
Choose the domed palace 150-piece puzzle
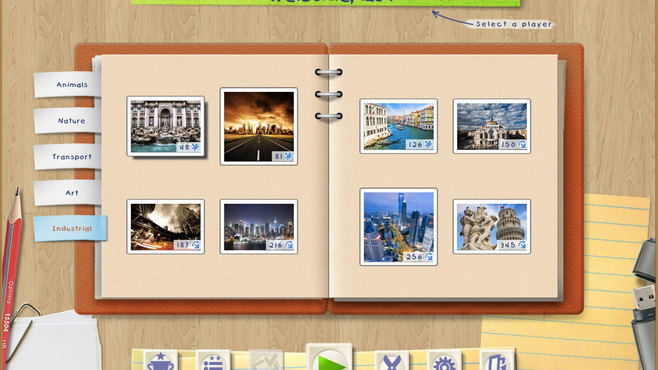tap(492, 126)
